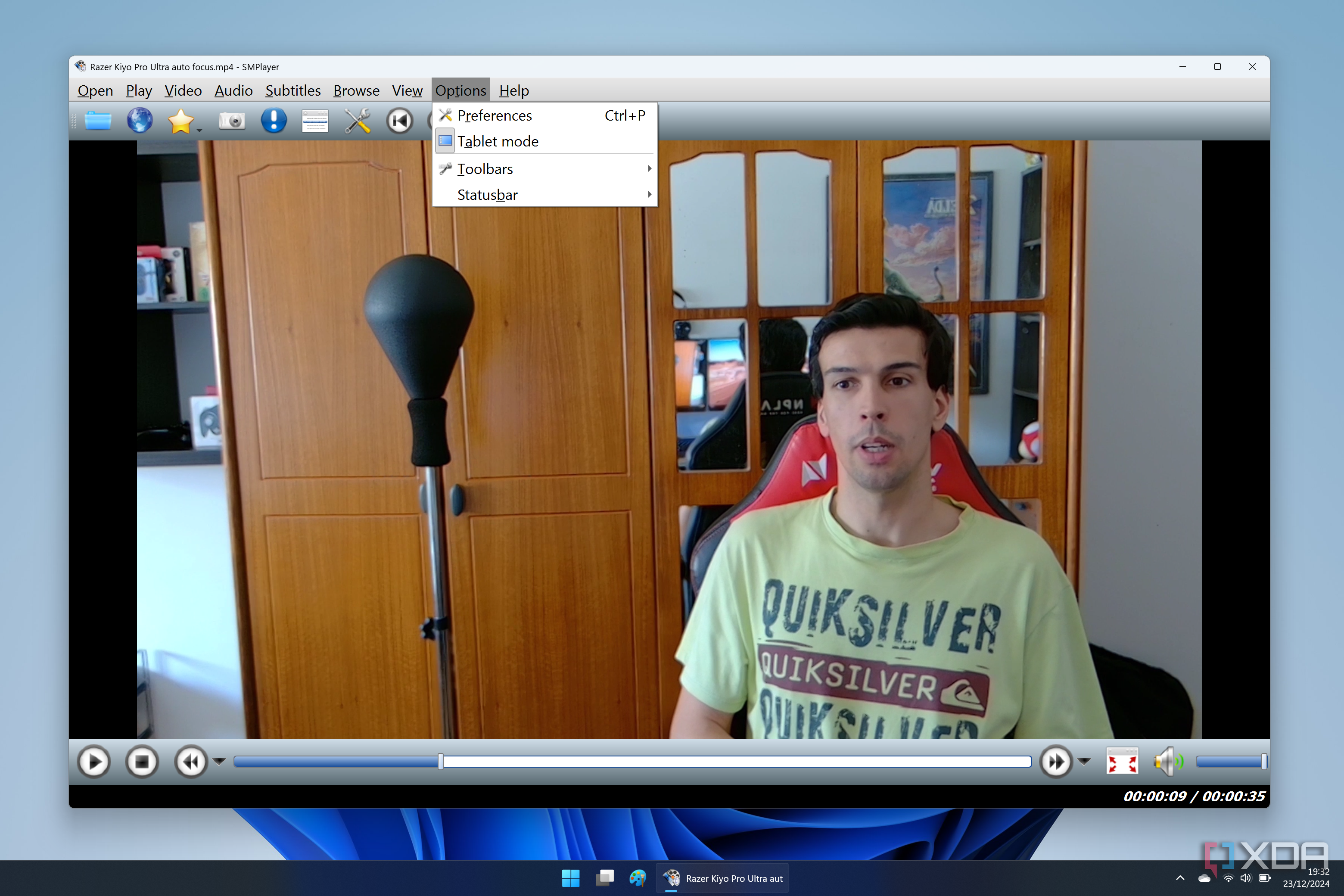Open preferences via the wrench-screwdriver toolbar icon

[x=358, y=121]
